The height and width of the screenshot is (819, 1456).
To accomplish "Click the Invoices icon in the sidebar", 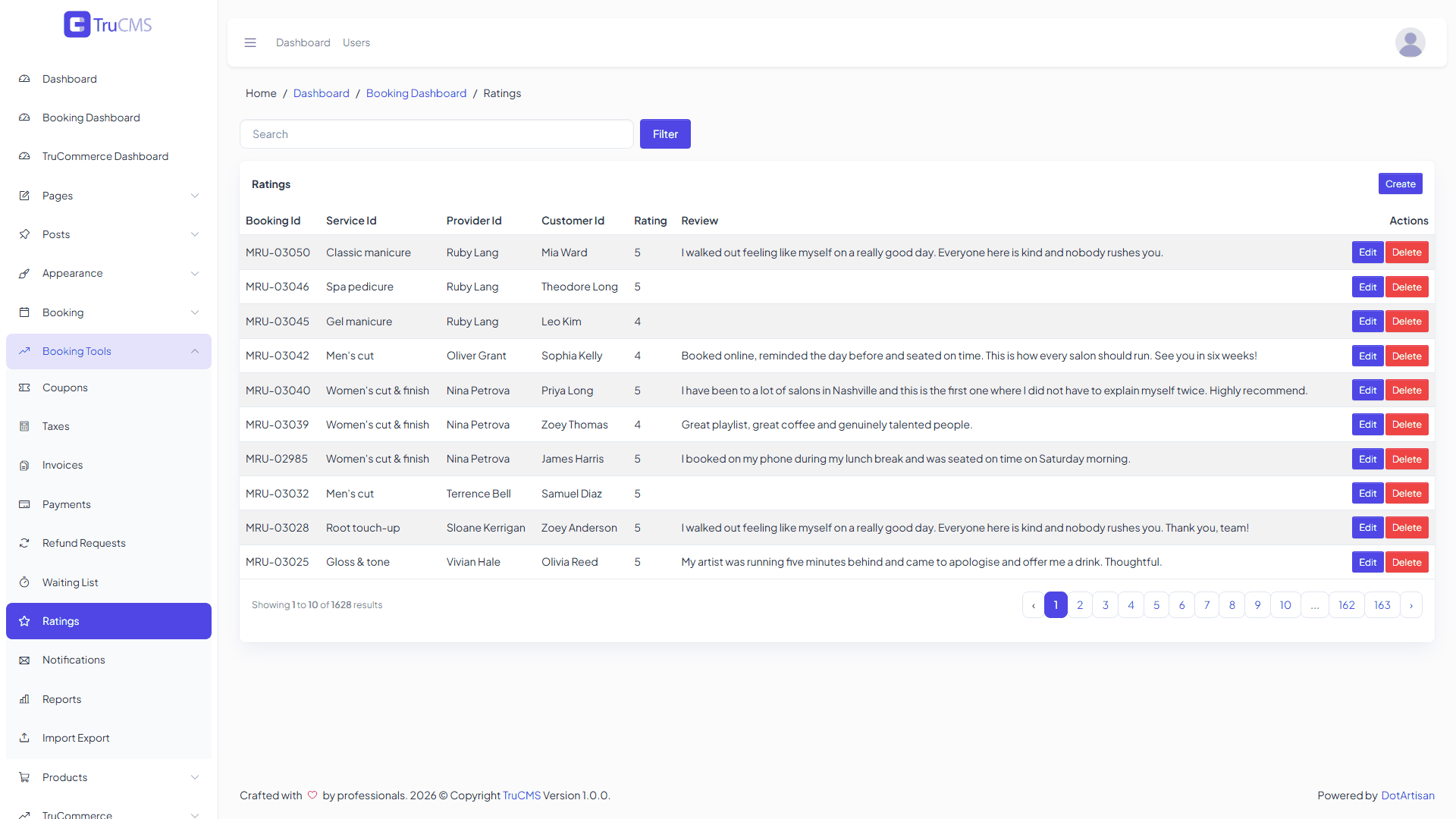I will (24, 465).
